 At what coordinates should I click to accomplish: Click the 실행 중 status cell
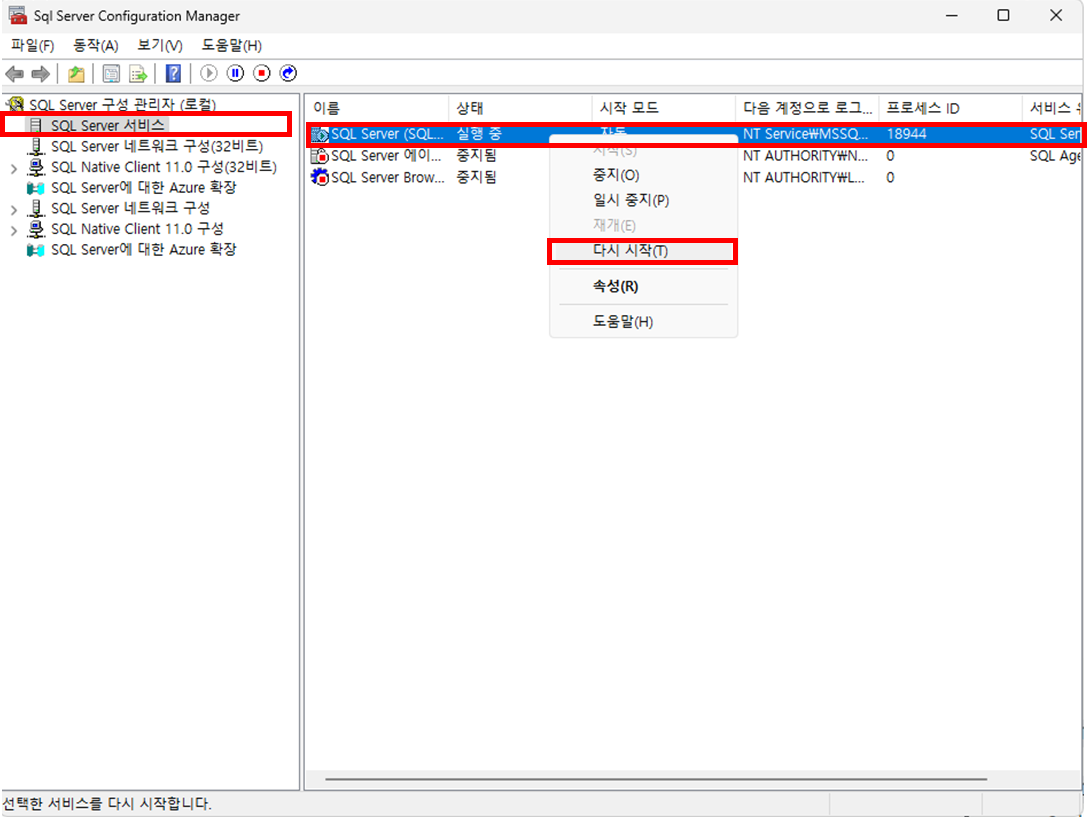[478, 134]
